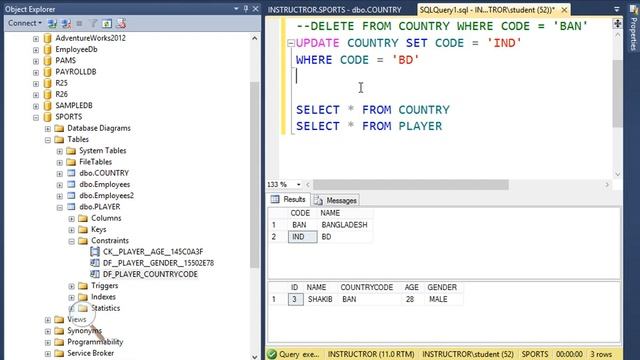Collapse the UPDATE statement outline toggle
The height and width of the screenshot is (360, 640).
tap(291, 43)
